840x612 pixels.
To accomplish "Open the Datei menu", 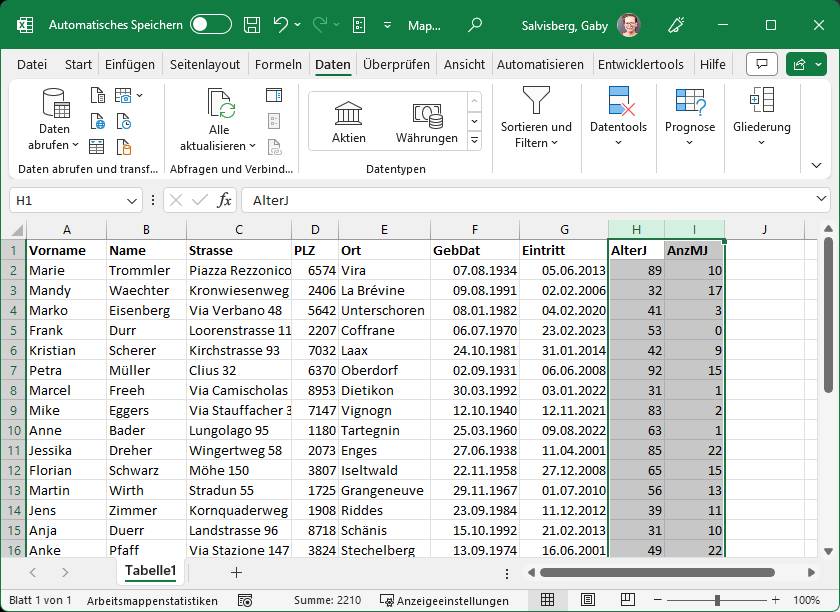I will (32, 64).
